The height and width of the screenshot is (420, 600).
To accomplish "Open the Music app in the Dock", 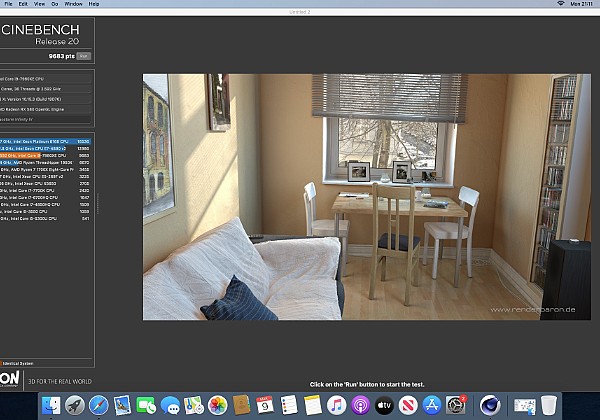I will pos(336,405).
